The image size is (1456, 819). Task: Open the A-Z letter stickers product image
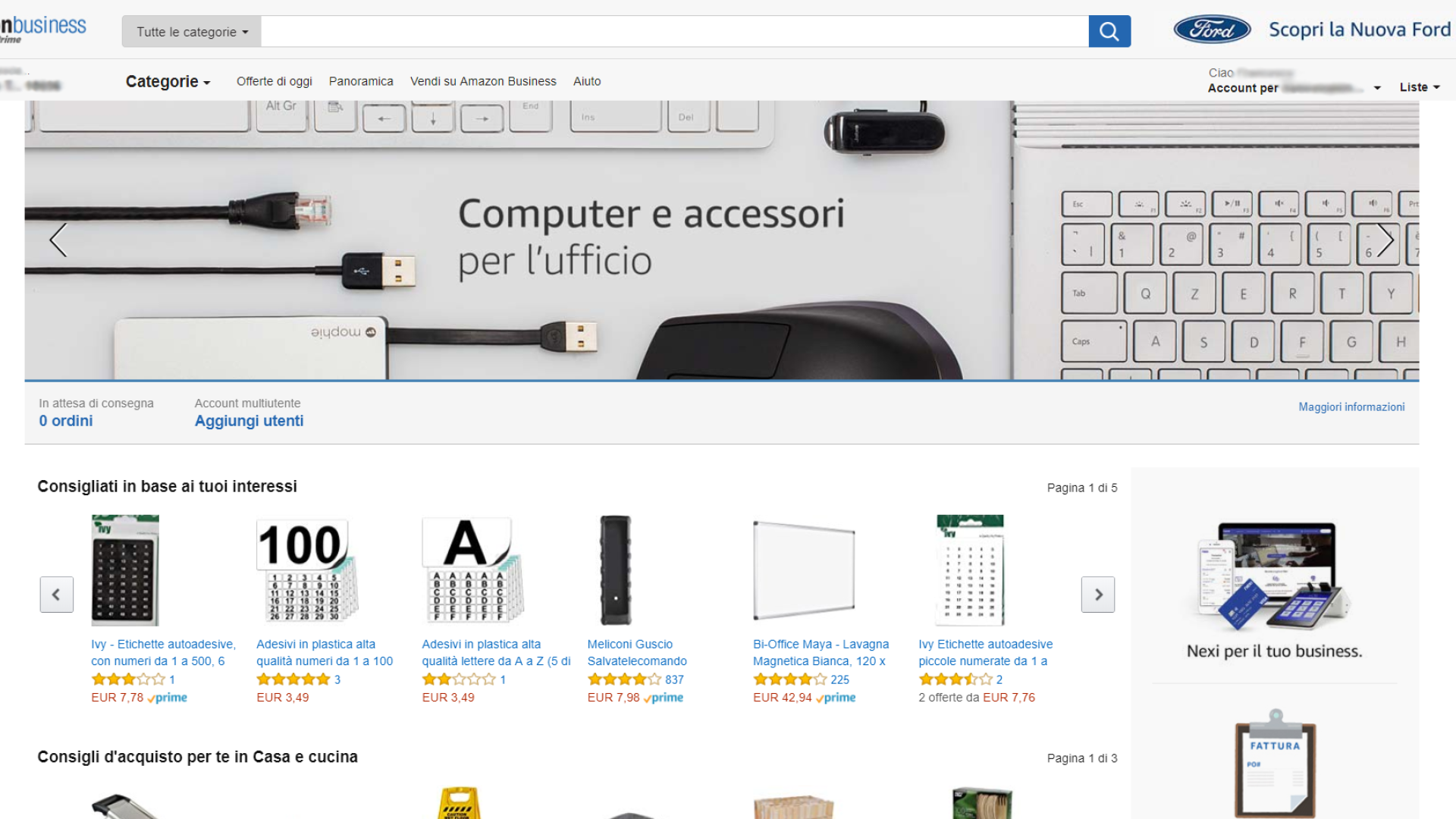[473, 570]
